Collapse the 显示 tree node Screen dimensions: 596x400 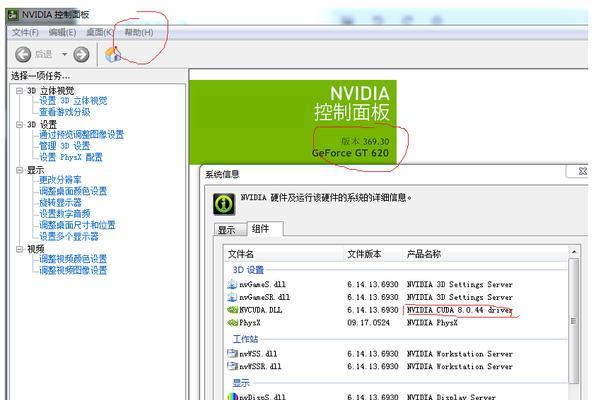[19, 170]
